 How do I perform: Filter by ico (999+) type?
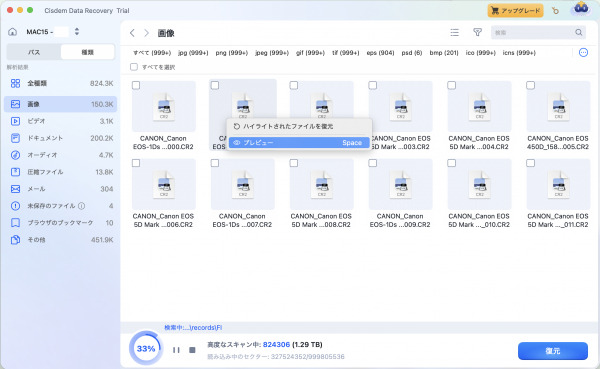tap(481, 53)
